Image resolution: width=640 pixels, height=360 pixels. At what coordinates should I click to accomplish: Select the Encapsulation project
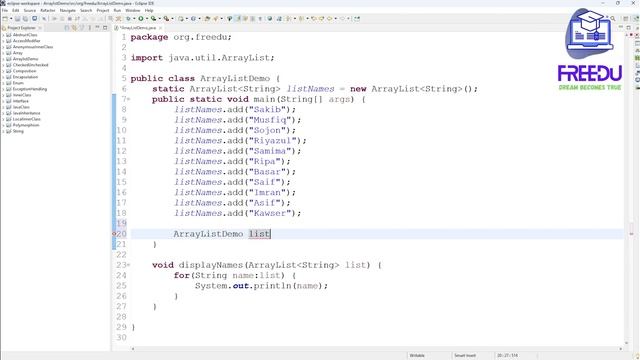point(25,77)
